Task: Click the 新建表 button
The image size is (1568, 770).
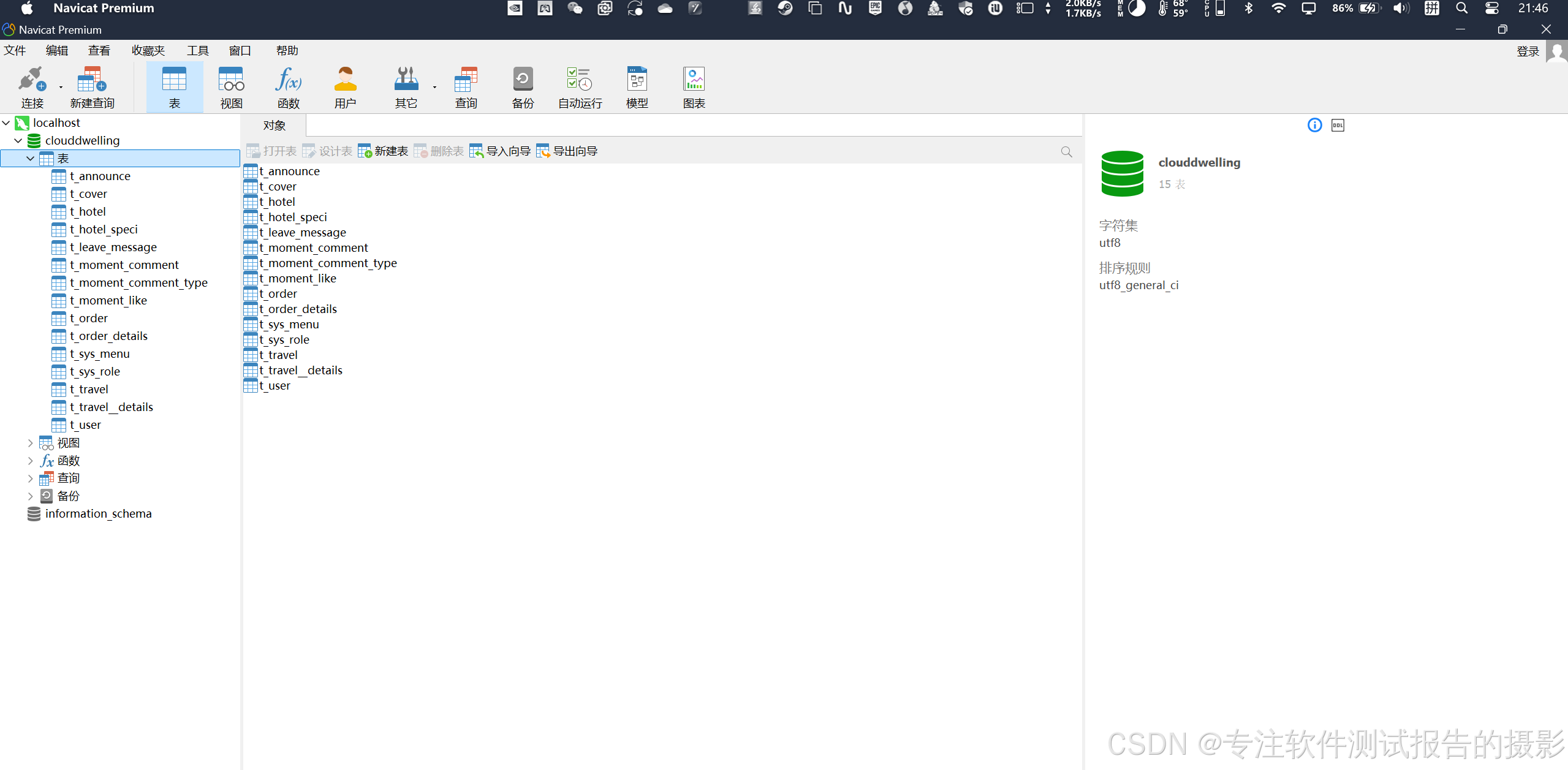Action: (384, 151)
